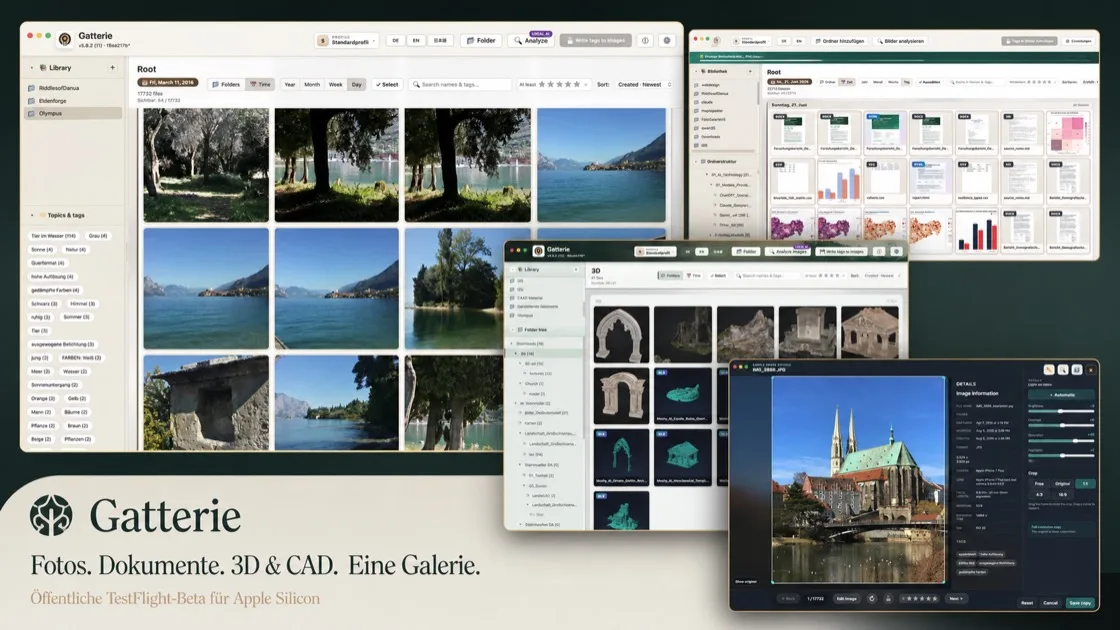The height and width of the screenshot is (630, 1120).
Task: Click Cancel in image editor
Action: 1050,603
